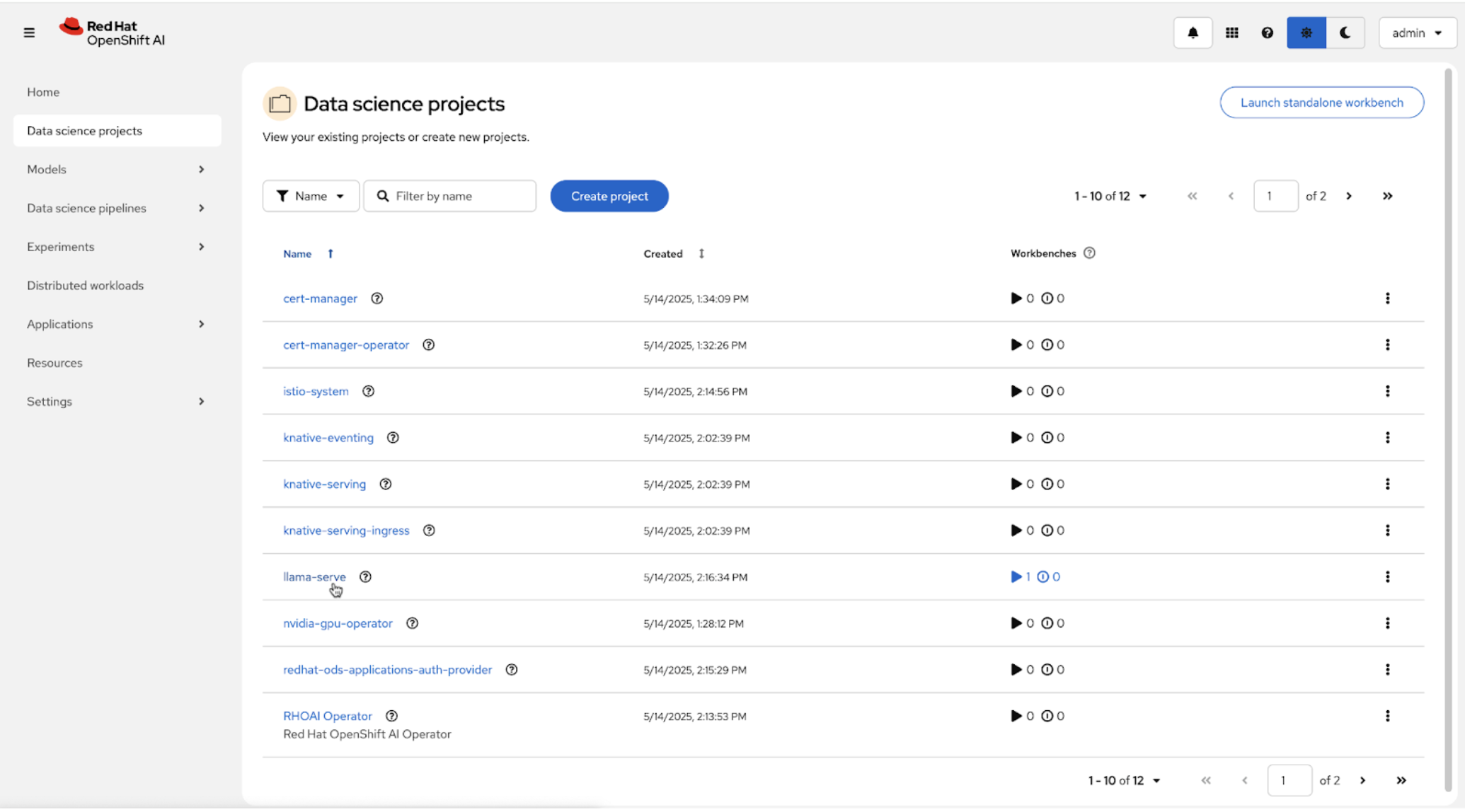This screenshot has width=1465, height=812.
Task: Open the llama-serve project
Action: tap(314, 577)
